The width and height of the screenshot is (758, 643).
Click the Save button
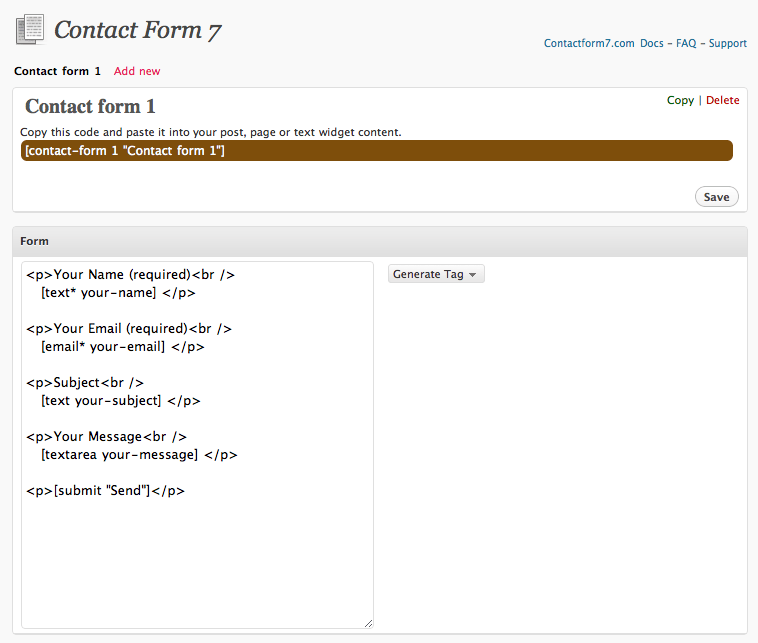[x=716, y=197]
